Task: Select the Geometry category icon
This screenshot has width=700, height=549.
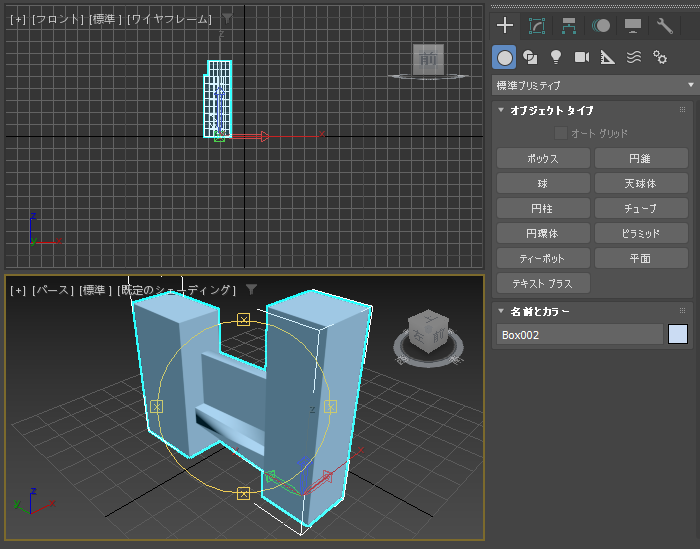Action: point(504,57)
